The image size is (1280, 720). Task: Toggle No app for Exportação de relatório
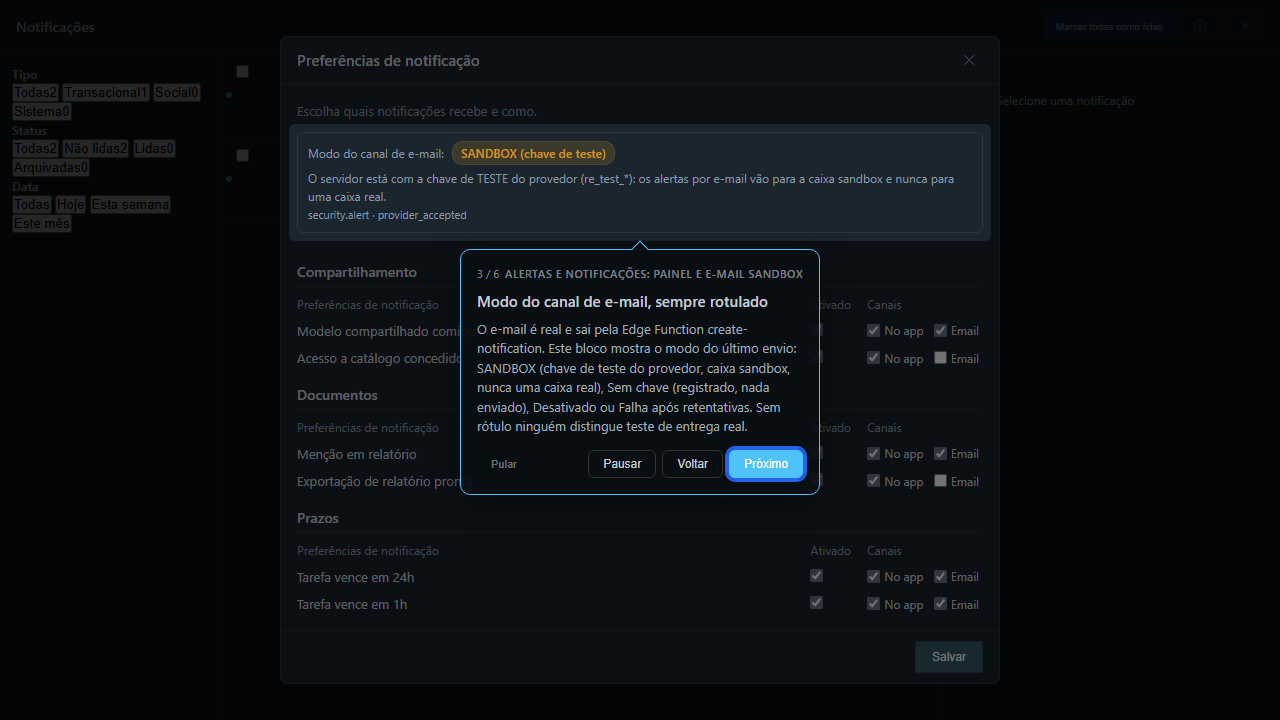click(874, 481)
